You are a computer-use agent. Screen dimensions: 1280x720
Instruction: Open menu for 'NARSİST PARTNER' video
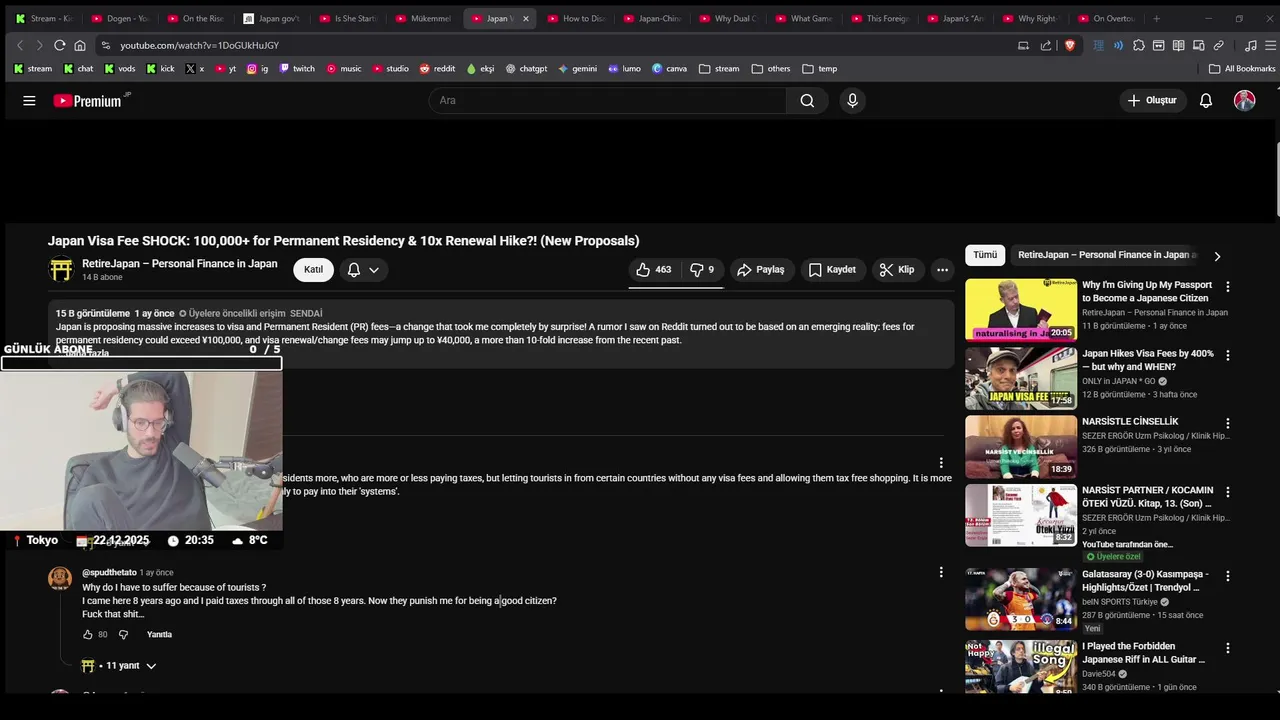click(1228, 492)
